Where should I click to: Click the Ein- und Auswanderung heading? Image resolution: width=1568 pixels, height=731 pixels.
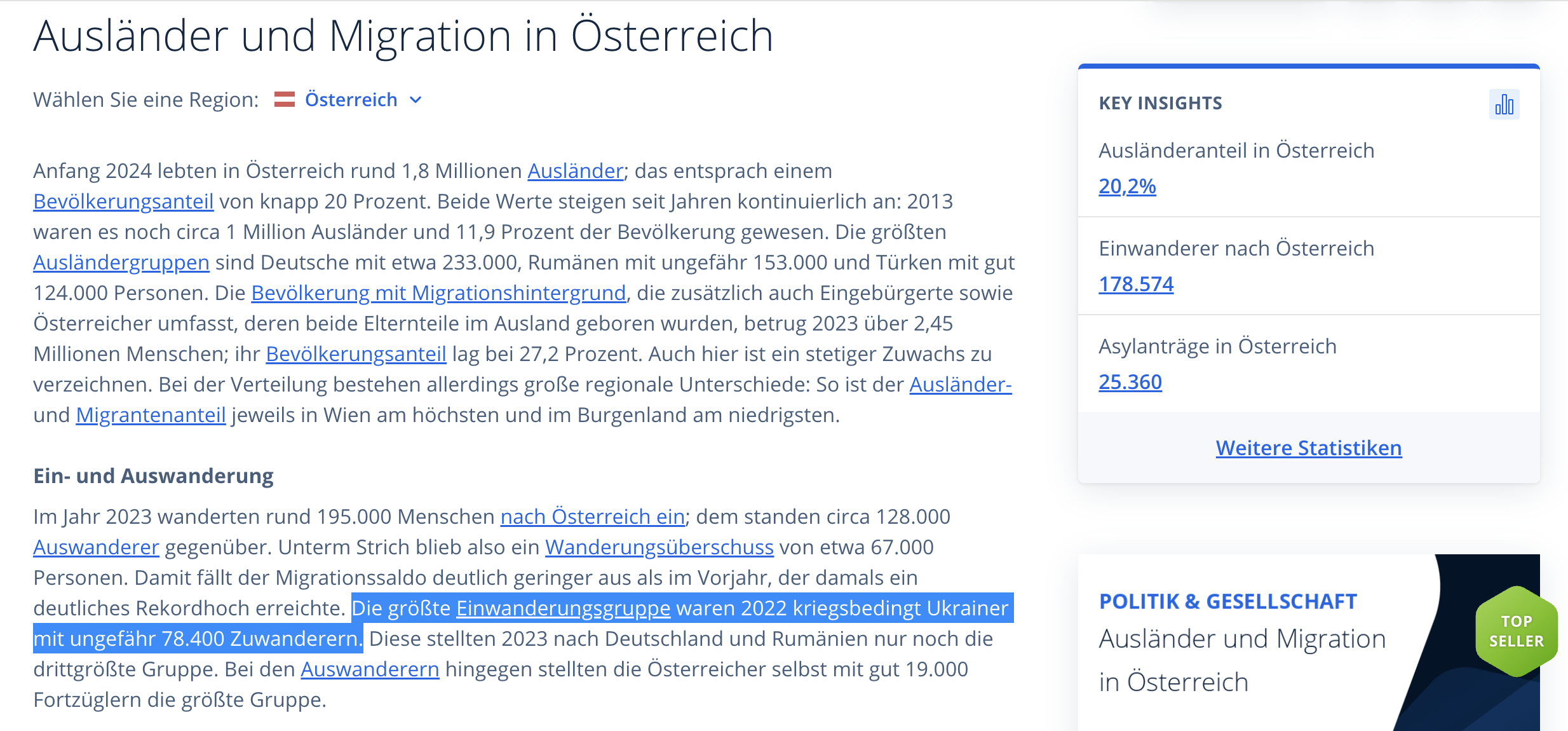[x=153, y=476]
